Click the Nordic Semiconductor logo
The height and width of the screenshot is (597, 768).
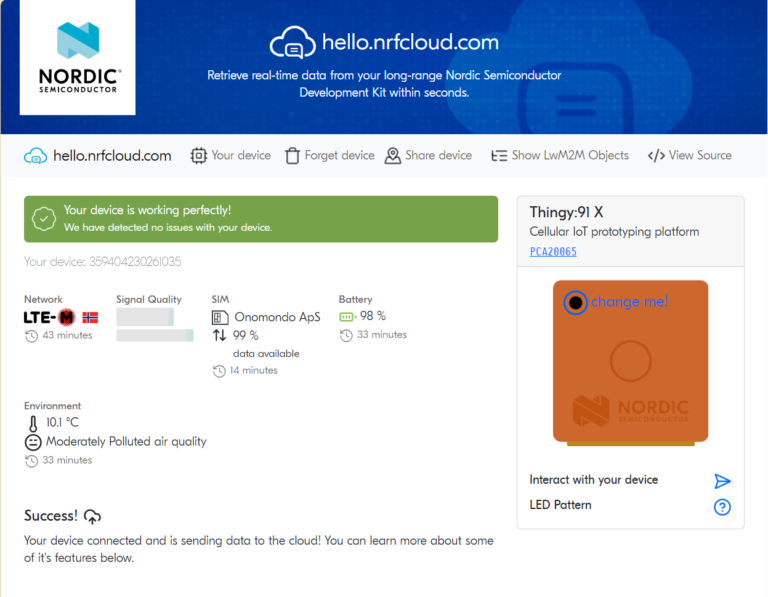[x=78, y=57]
